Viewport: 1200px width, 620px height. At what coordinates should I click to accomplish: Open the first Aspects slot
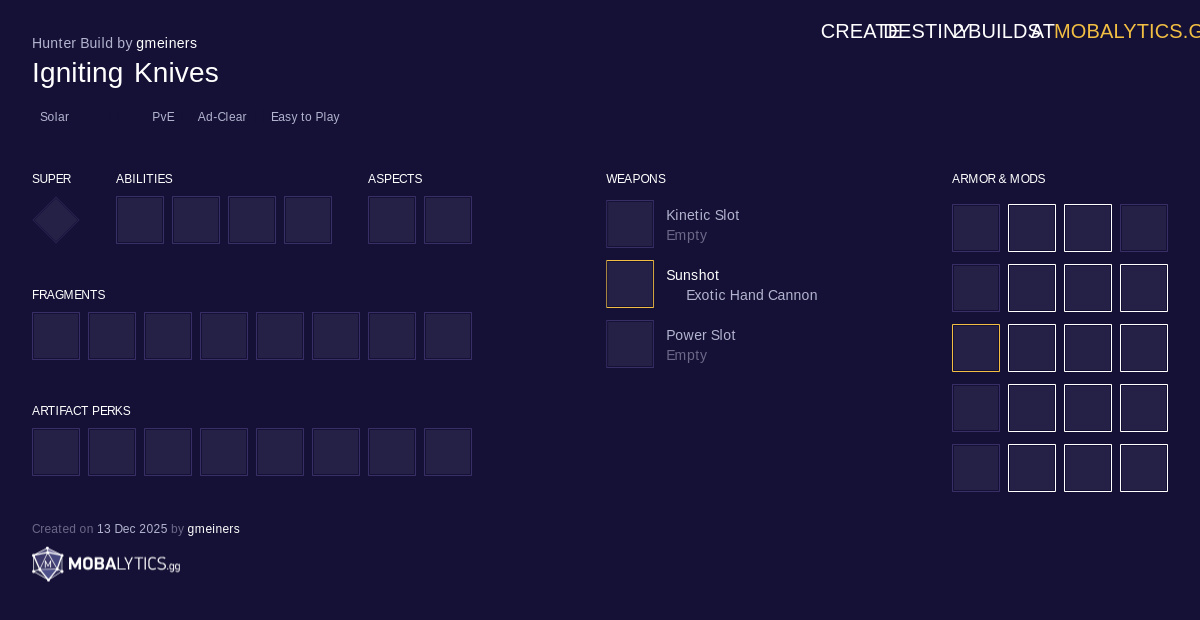point(392,220)
